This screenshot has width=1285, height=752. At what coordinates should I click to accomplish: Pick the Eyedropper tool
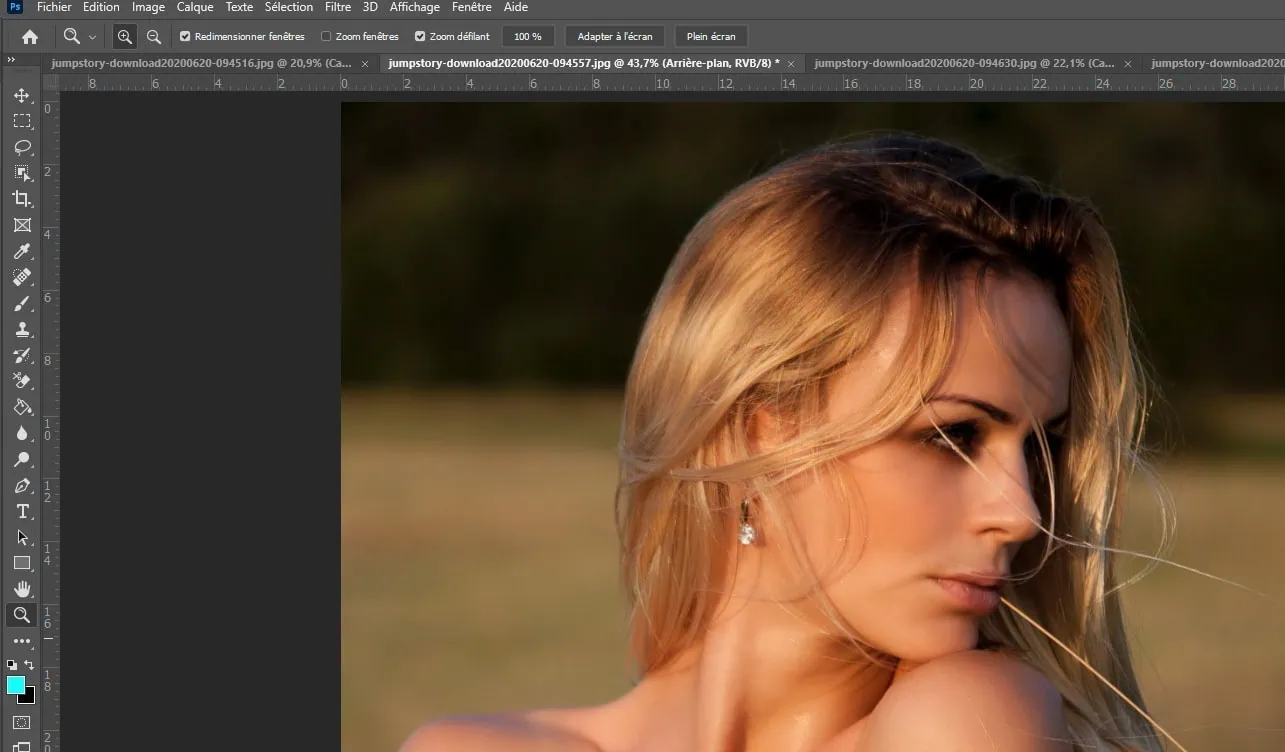22,251
